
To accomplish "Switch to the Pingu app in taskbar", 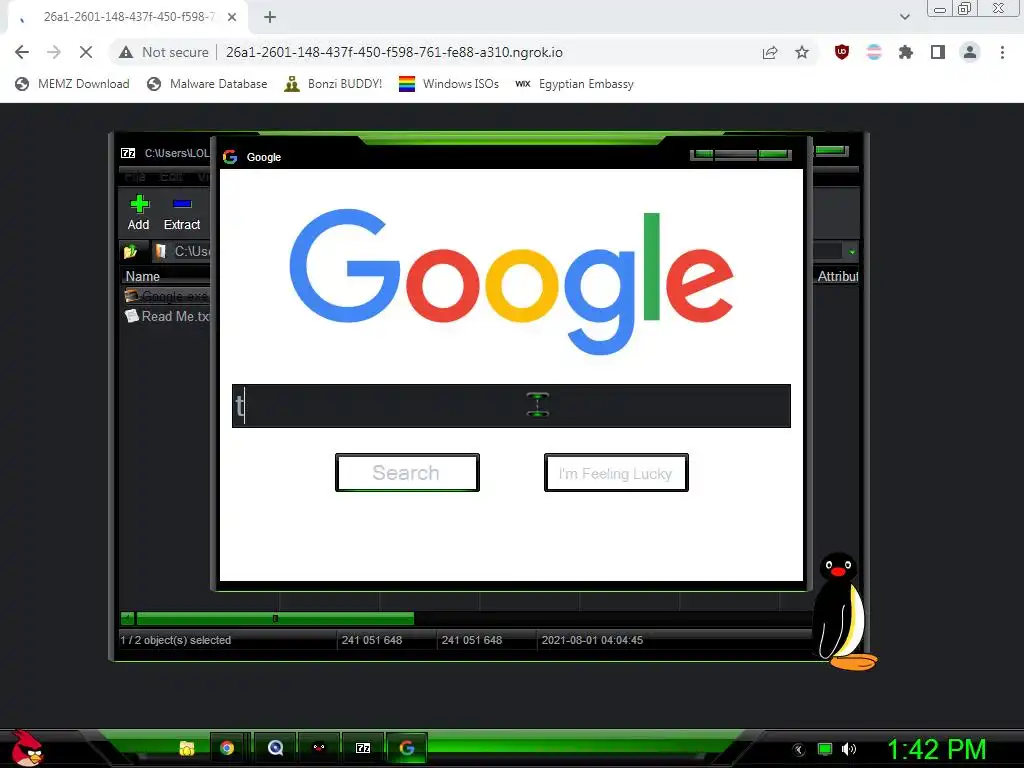I will coord(319,748).
